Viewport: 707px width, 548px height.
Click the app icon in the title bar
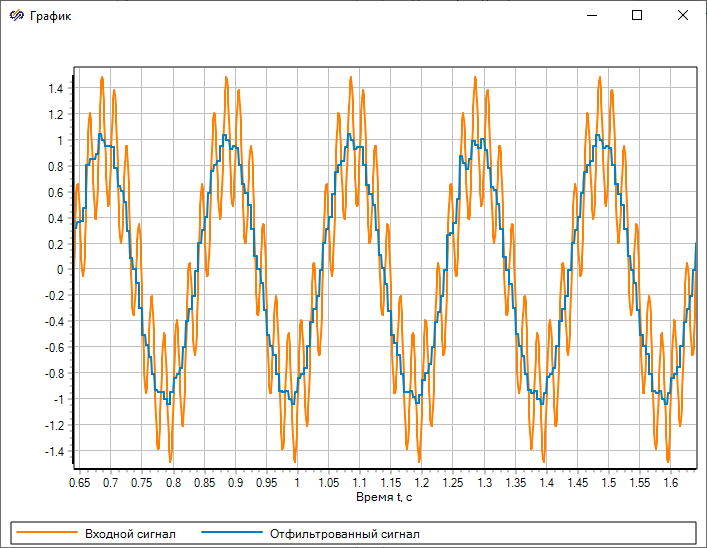[15, 16]
